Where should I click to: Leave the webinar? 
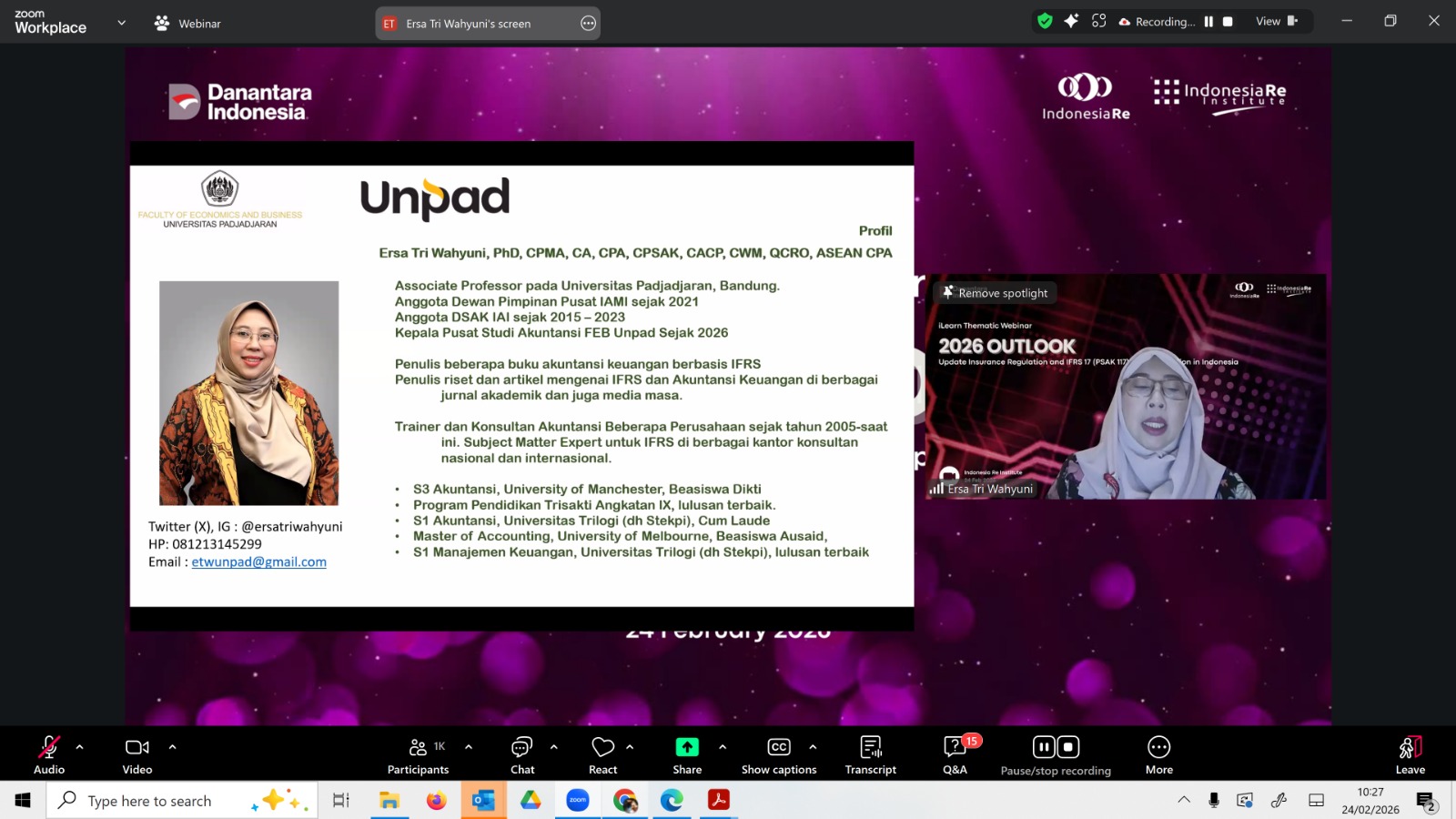(x=1410, y=754)
